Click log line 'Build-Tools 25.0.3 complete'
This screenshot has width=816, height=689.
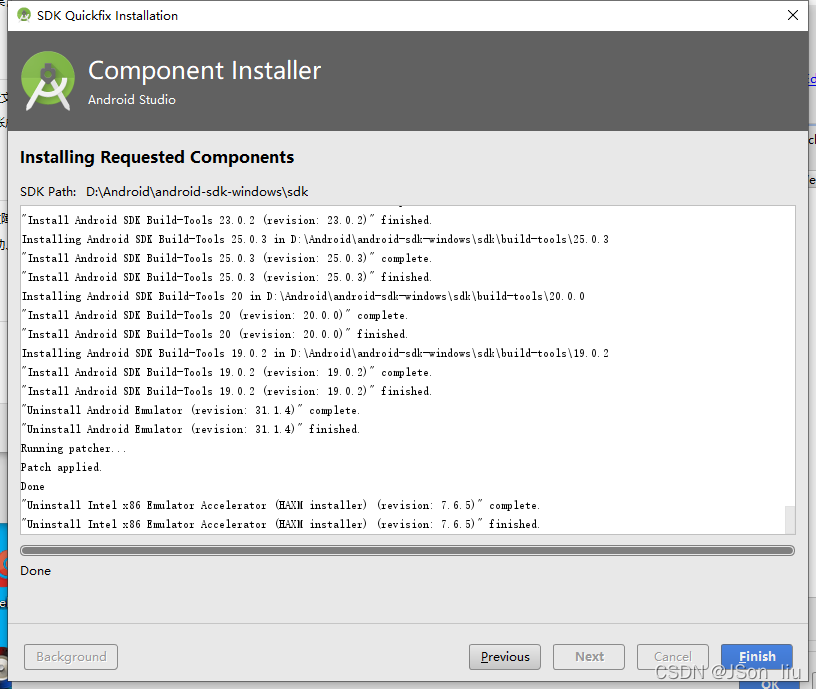pyautogui.click(x=227, y=258)
